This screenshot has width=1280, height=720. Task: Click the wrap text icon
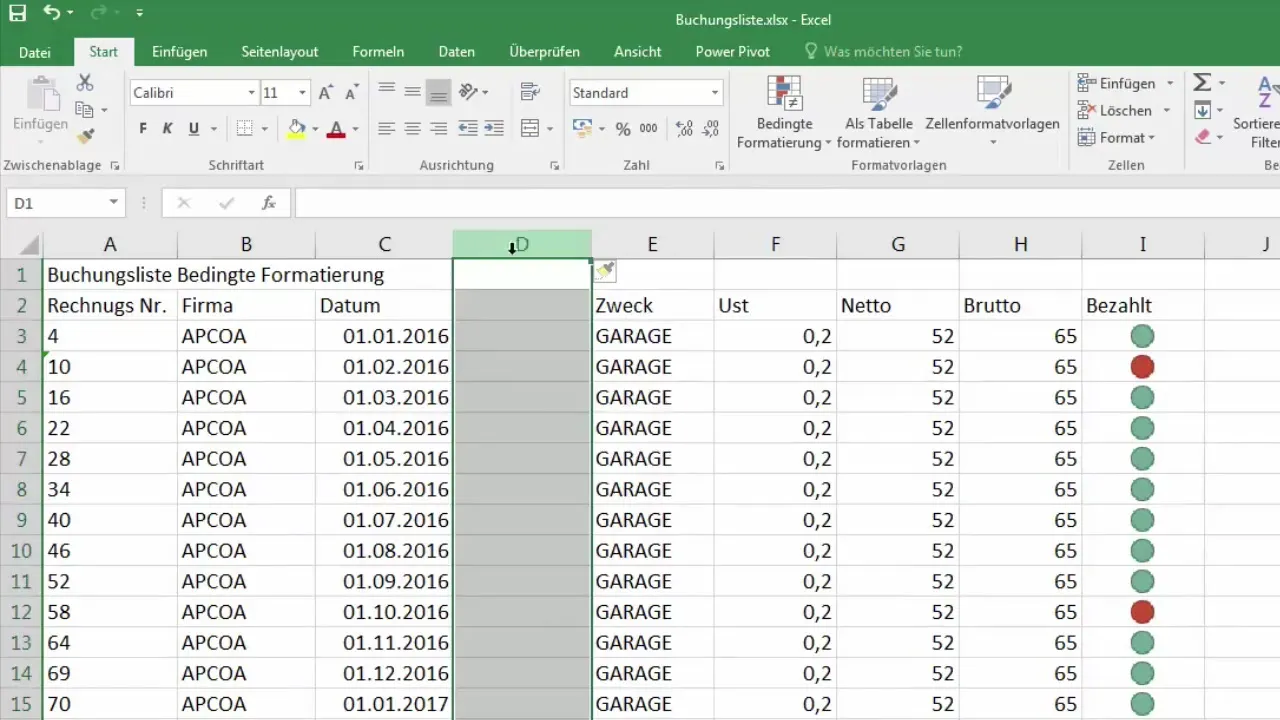coord(530,92)
